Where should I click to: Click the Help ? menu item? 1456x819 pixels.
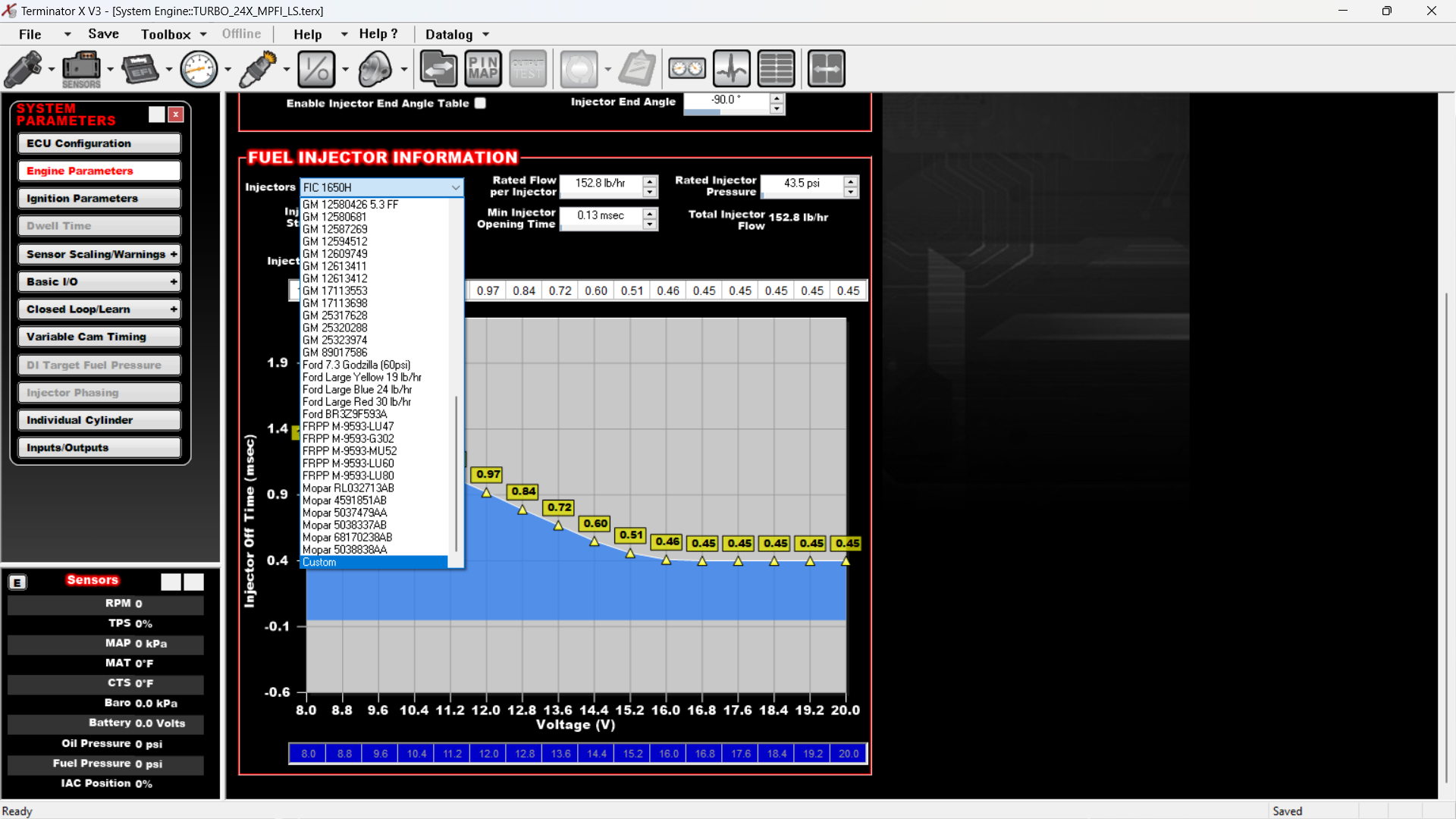pyautogui.click(x=378, y=34)
